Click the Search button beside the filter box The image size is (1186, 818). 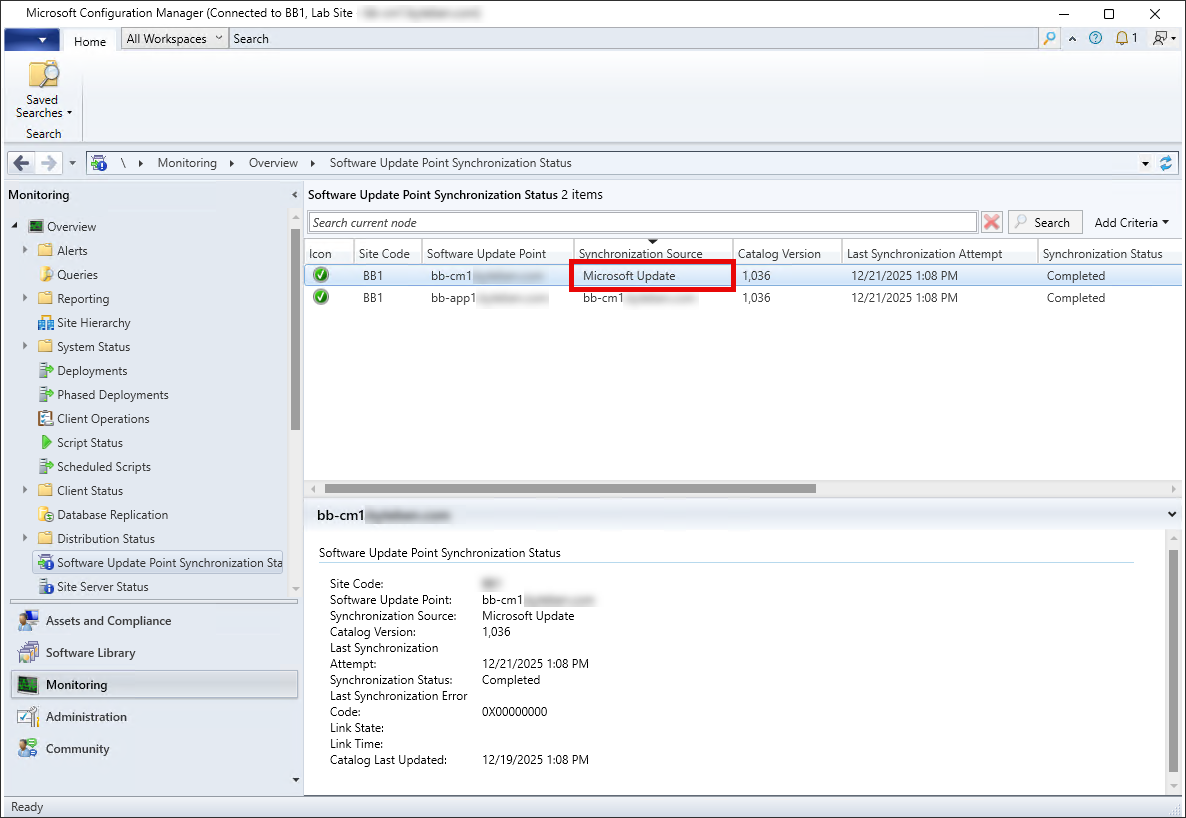point(1044,223)
